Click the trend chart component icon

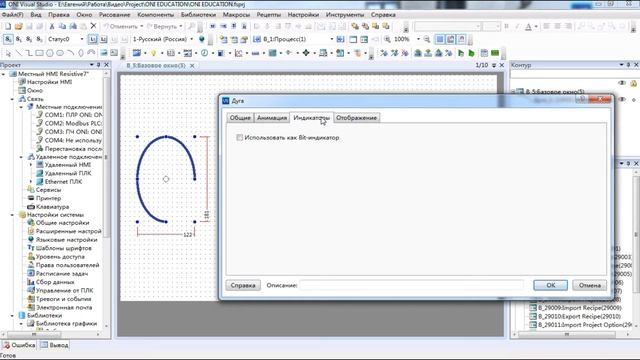[238, 53]
